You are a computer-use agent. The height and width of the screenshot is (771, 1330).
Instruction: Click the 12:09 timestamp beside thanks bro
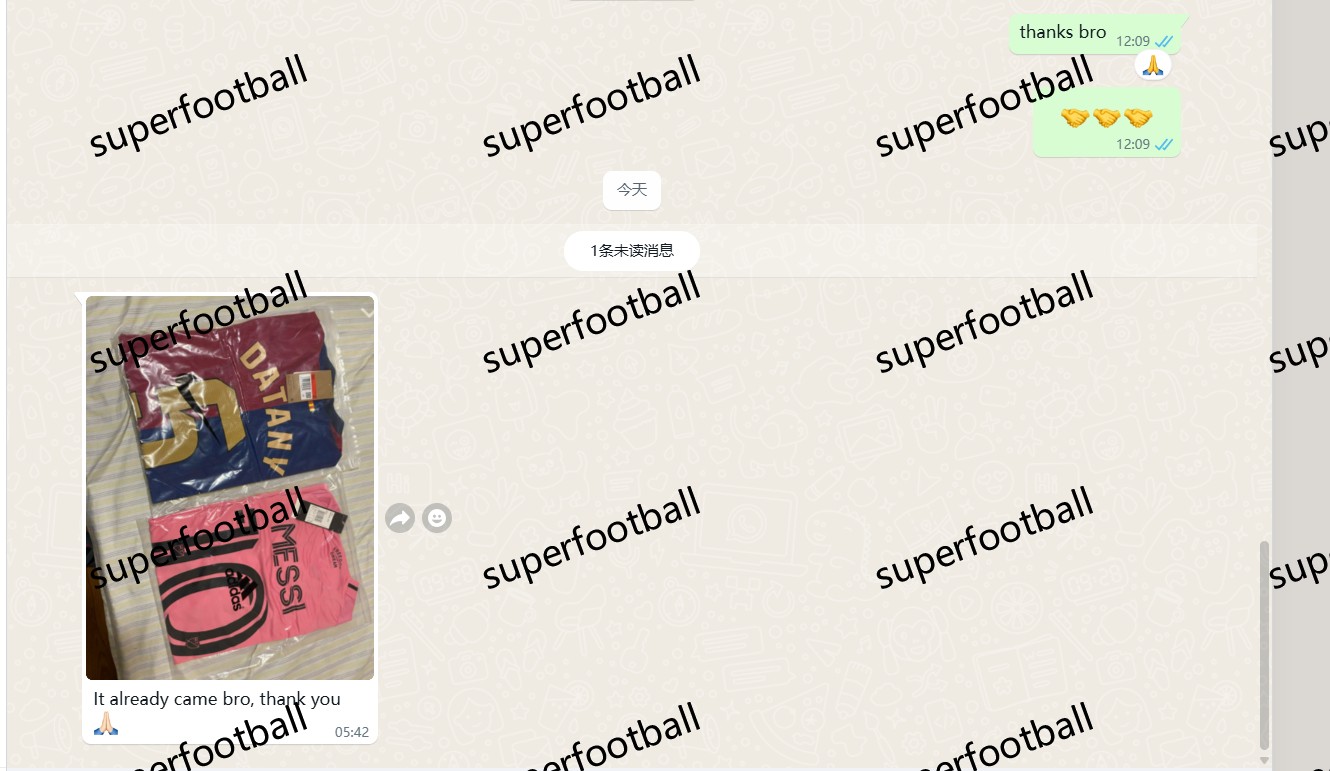click(x=1133, y=42)
